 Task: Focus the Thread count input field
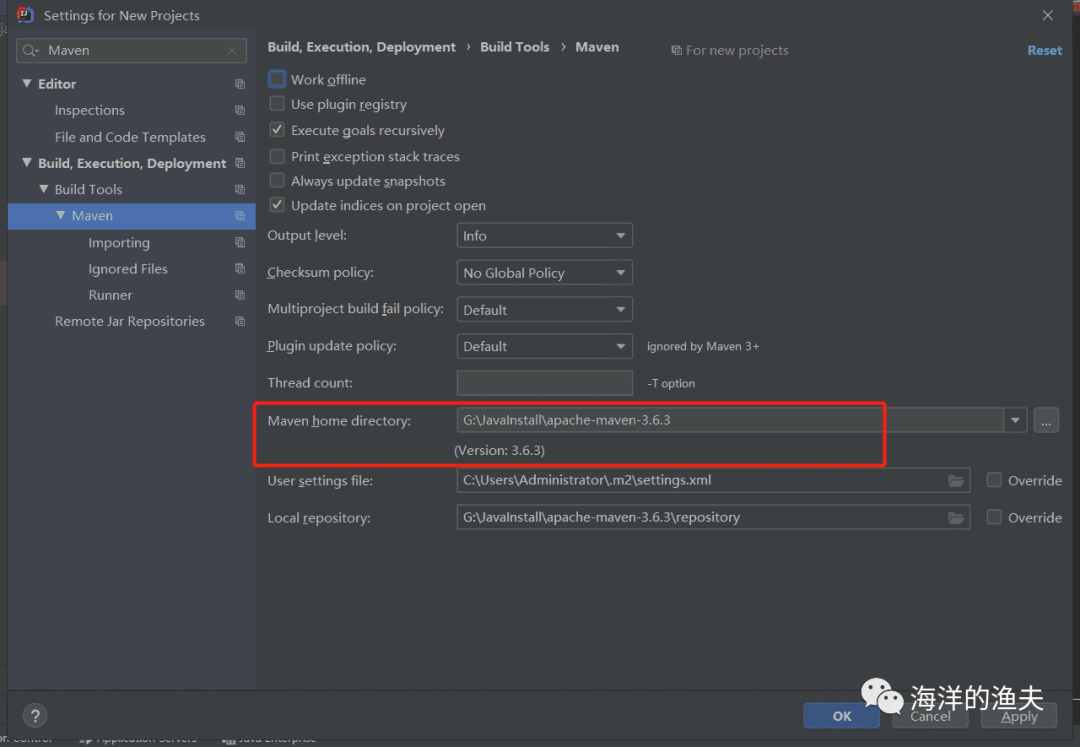(544, 383)
